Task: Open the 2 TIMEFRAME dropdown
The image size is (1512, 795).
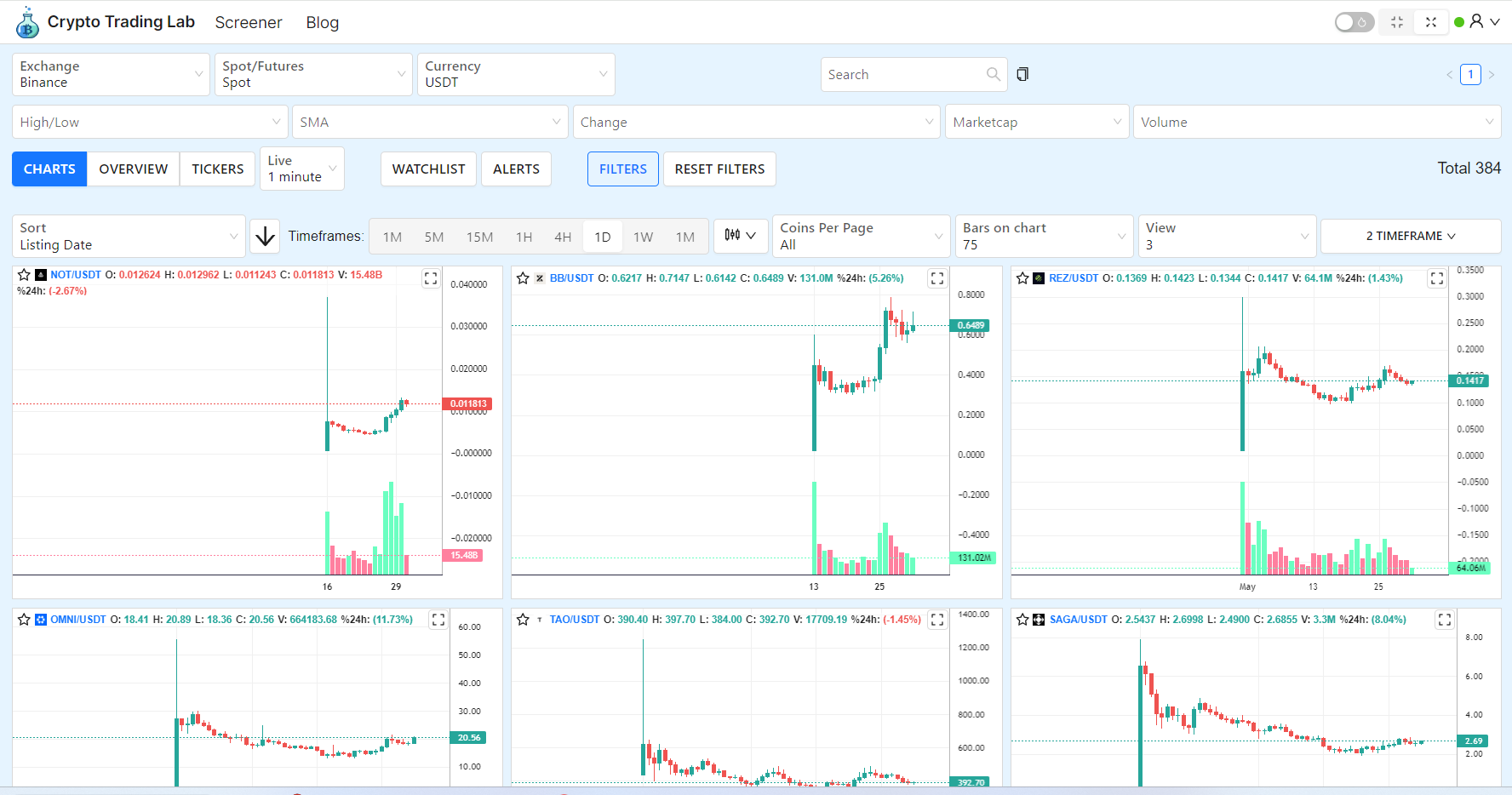Action: tap(1411, 236)
